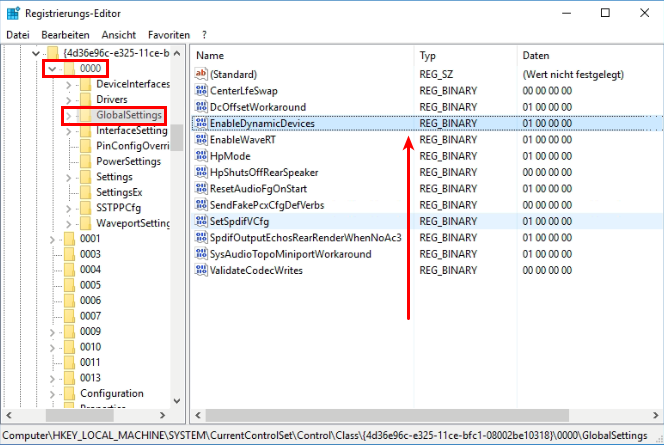
Task: Click tree pane horizontal scroll right arrow
Action: point(162,415)
